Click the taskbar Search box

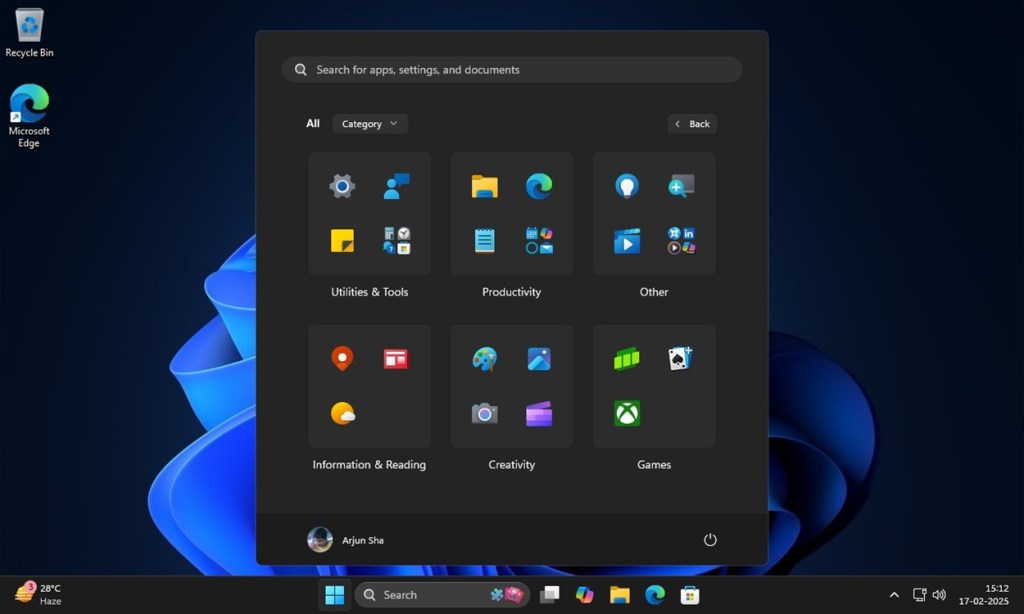coord(442,595)
